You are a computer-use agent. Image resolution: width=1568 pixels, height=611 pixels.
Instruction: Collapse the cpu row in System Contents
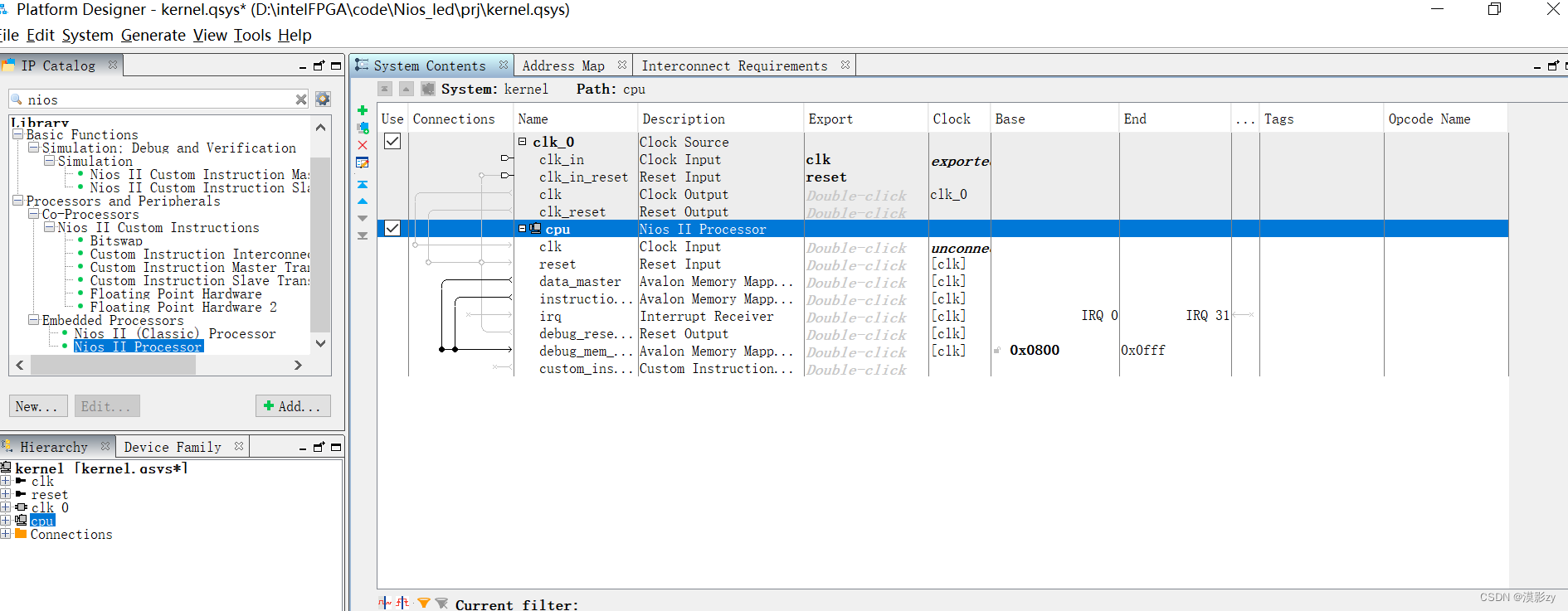pos(523,228)
